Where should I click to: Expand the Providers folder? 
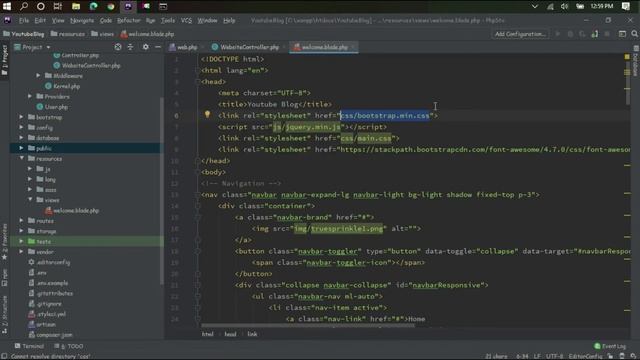pos(30,96)
